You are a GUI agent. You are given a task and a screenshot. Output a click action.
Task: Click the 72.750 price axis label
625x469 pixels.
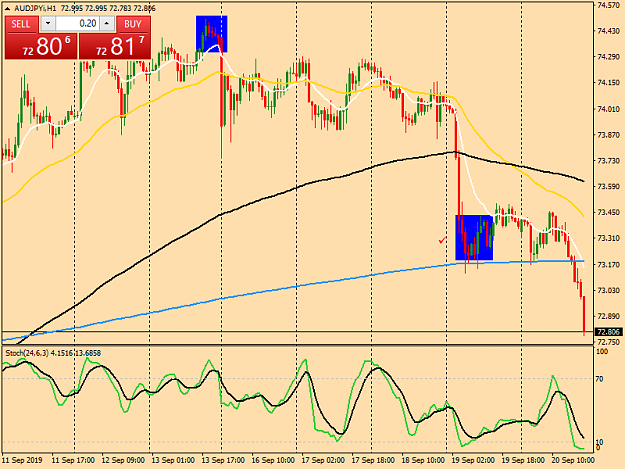(x=609, y=342)
